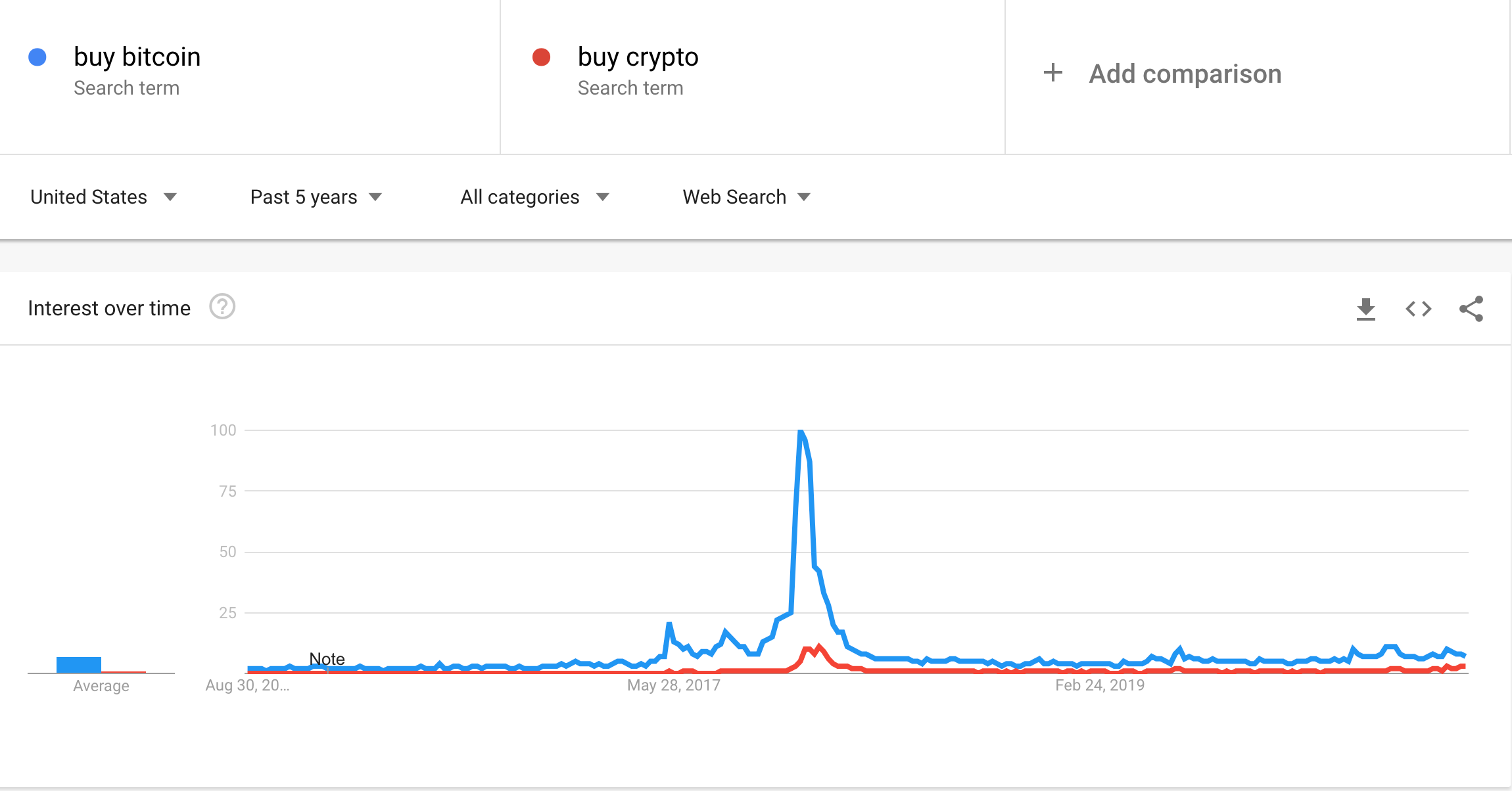The height and width of the screenshot is (791, 1512).
Task: Open the embed code view
Action: tap(1419, 309)
